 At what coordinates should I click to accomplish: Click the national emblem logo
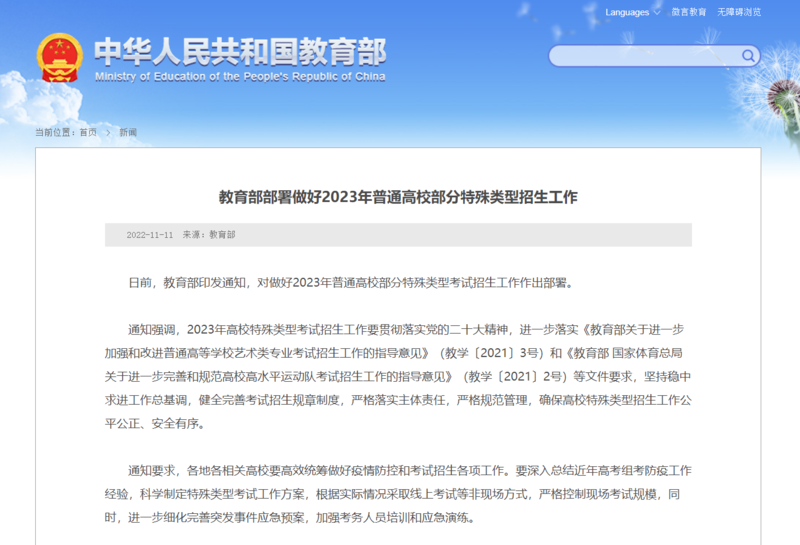60,60
